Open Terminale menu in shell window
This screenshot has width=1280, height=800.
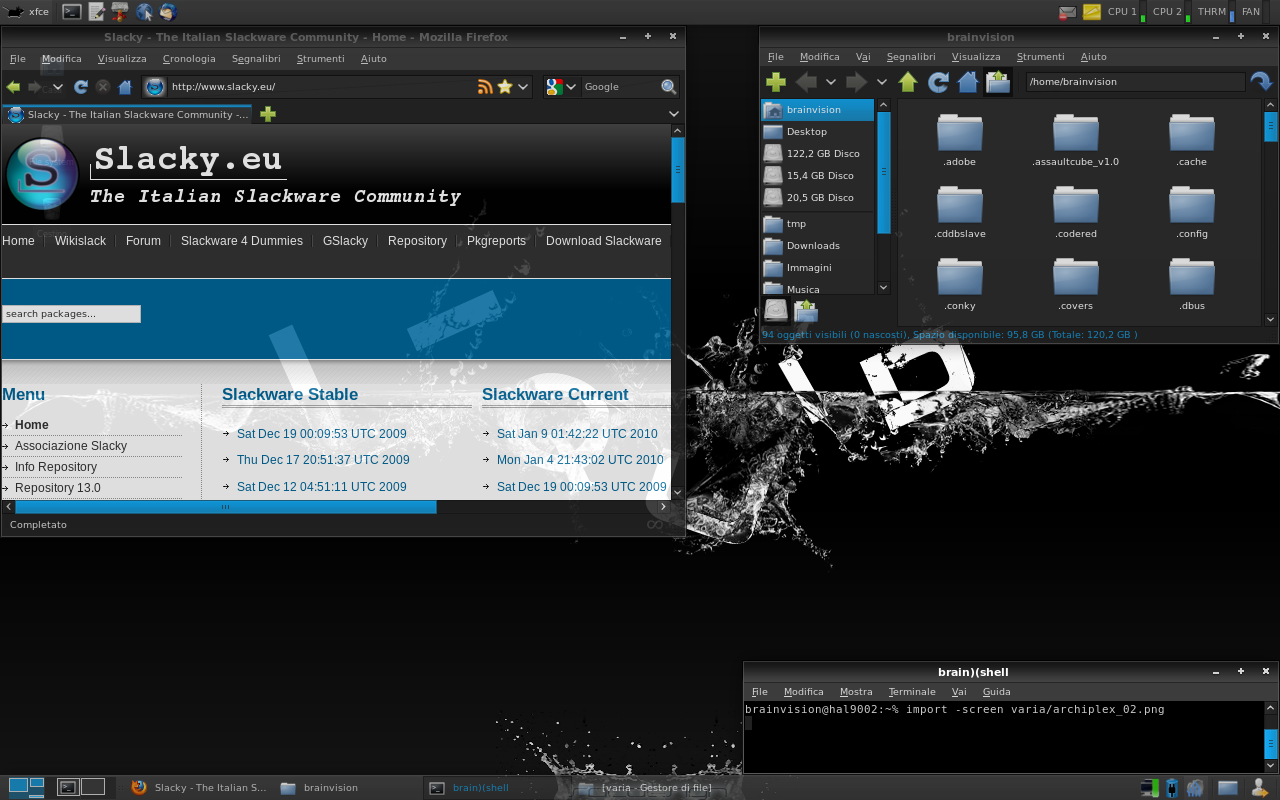point(912,692)
